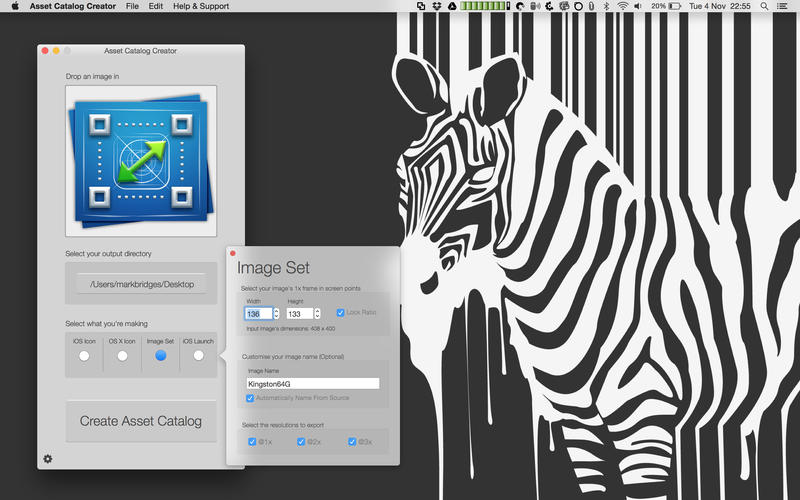Open the Edit menu
Viewport: 800px width, 500px height.
pos(156,6)
